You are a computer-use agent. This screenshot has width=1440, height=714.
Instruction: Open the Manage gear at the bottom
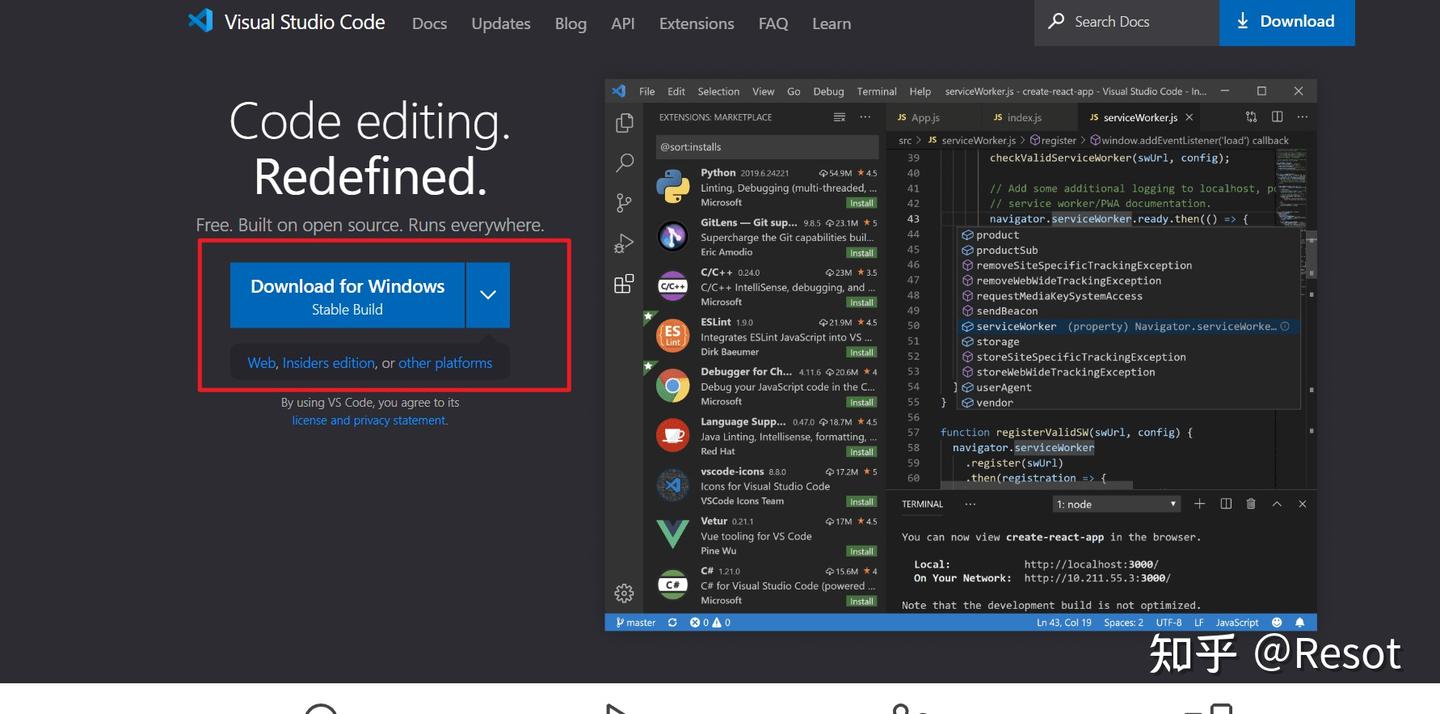[x=624, y=592]
